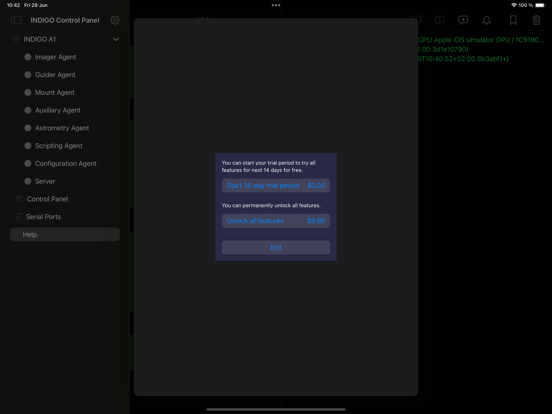The image size is (552, 414).
Task: Click the trash can toolbar icon
Action: (536, 20)
